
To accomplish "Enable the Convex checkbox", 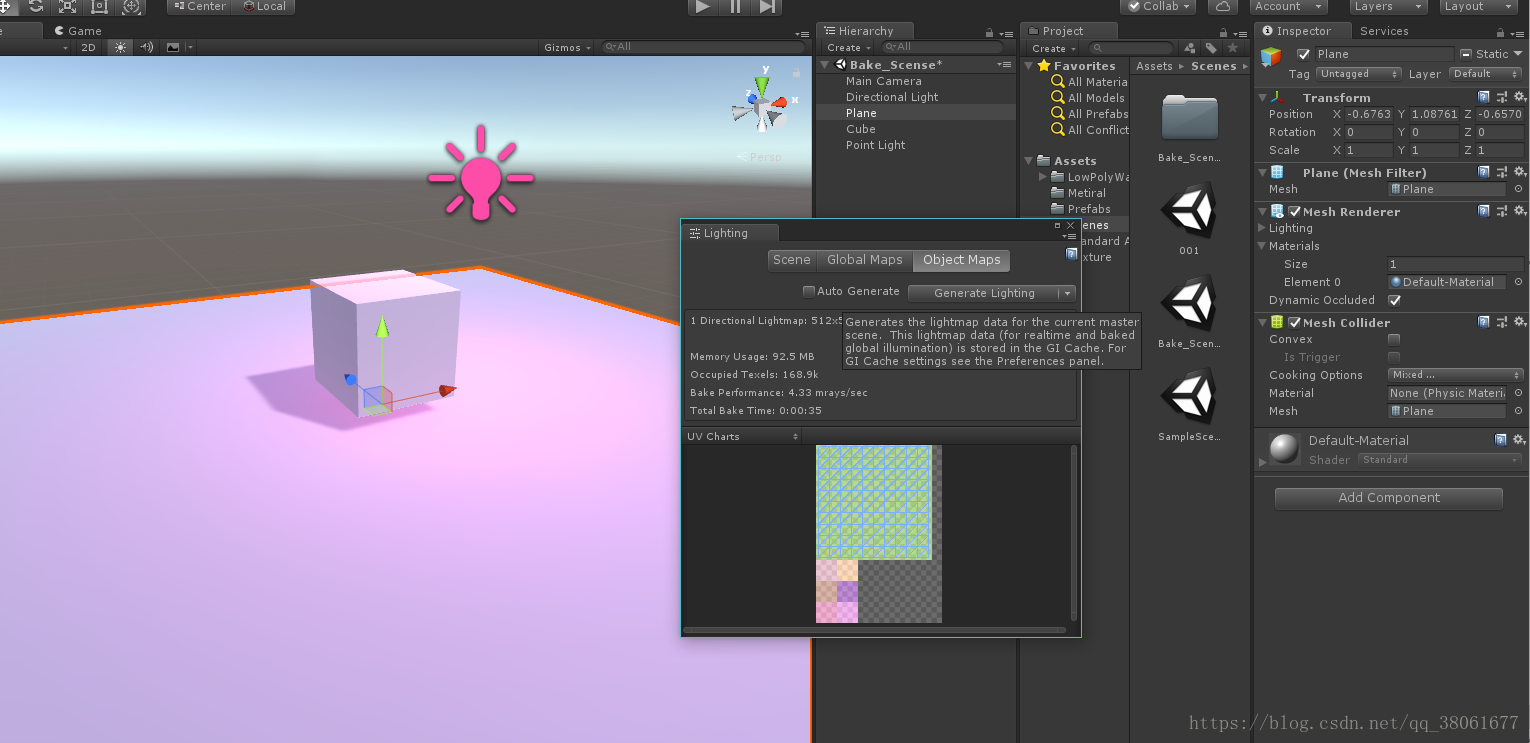I will [x=1394, y=339].
